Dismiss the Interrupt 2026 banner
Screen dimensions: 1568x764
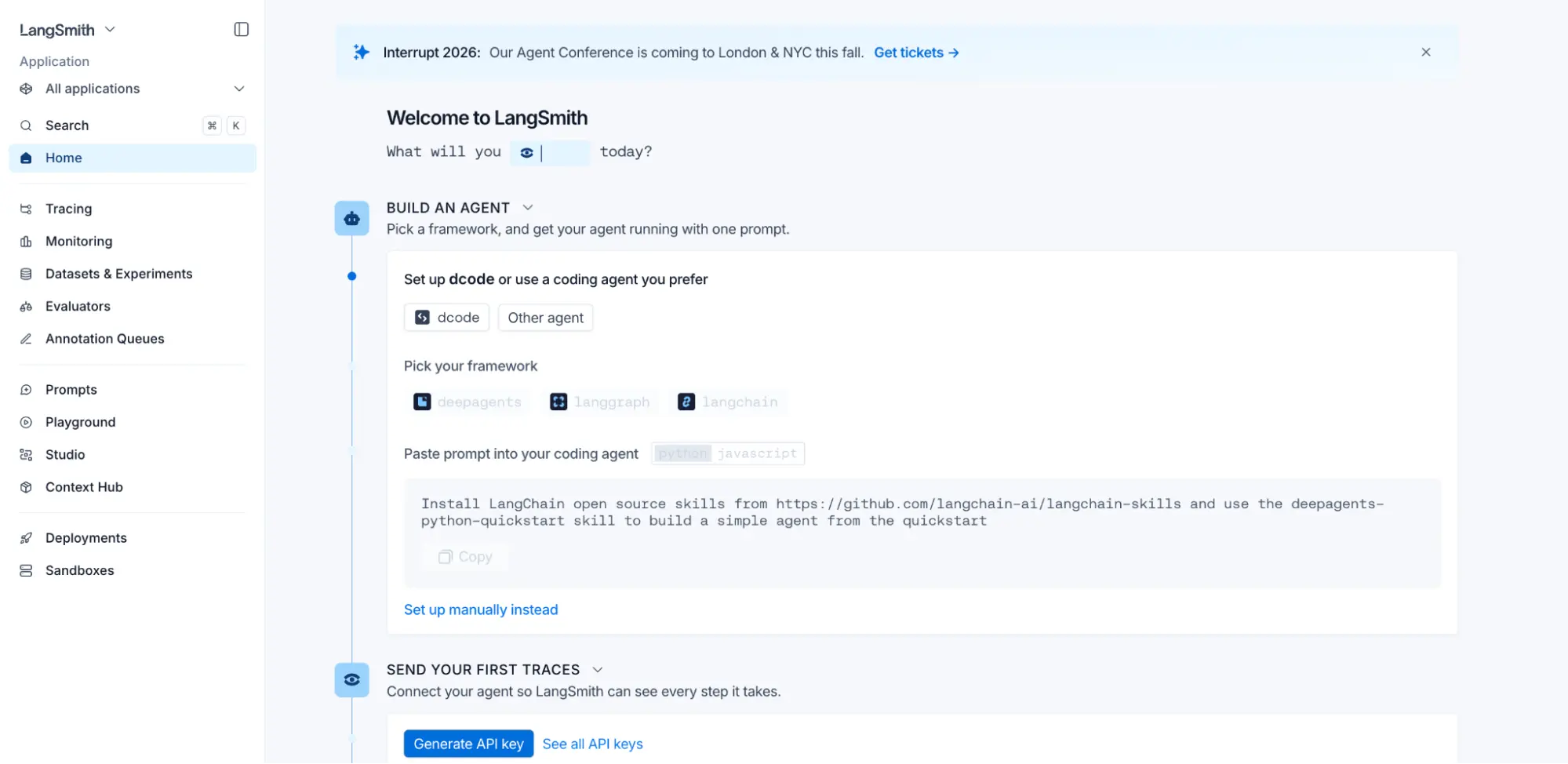coord(1426,53)
